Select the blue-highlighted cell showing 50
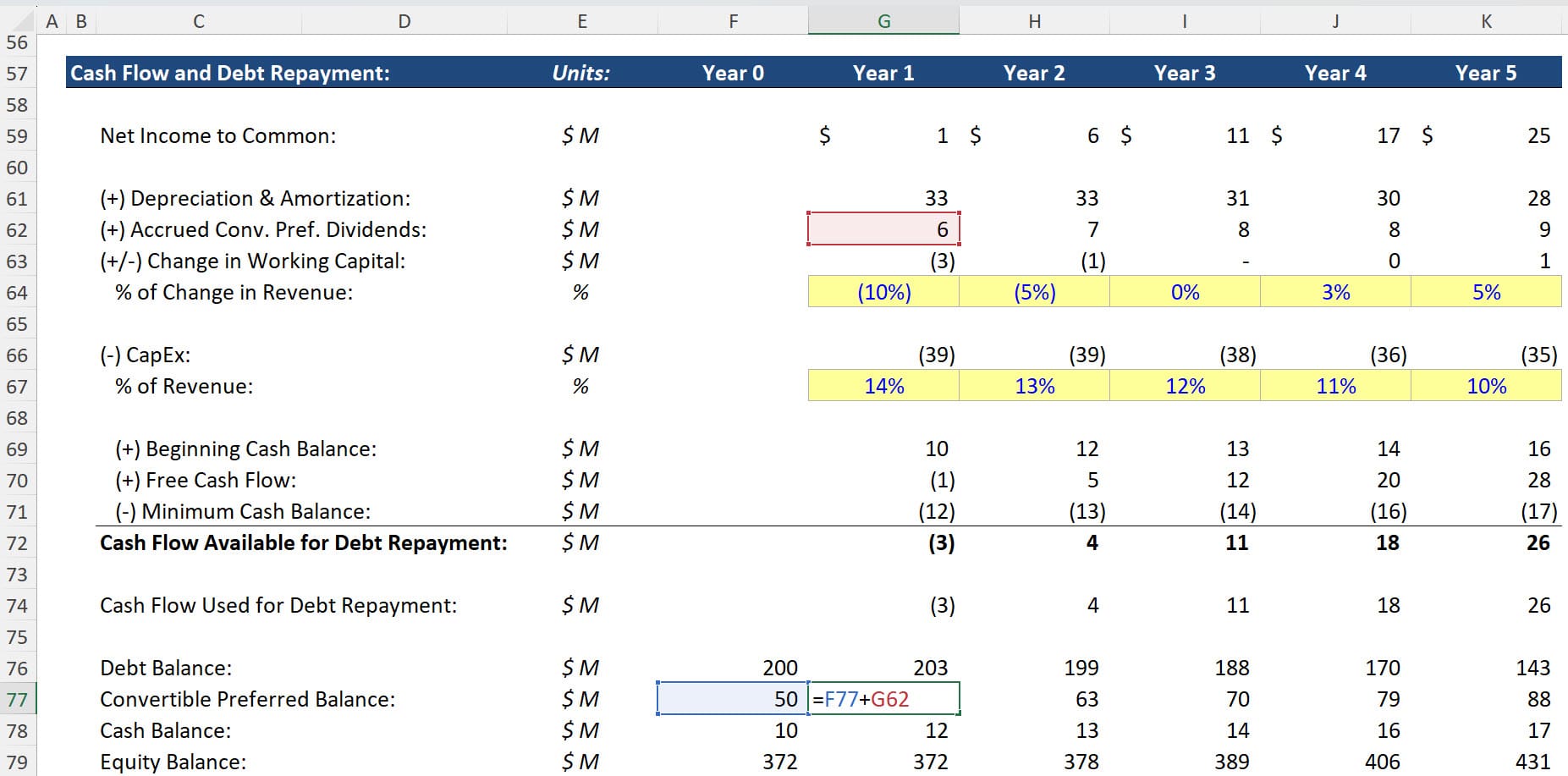 pyautogui.click(x=733, y=699)
